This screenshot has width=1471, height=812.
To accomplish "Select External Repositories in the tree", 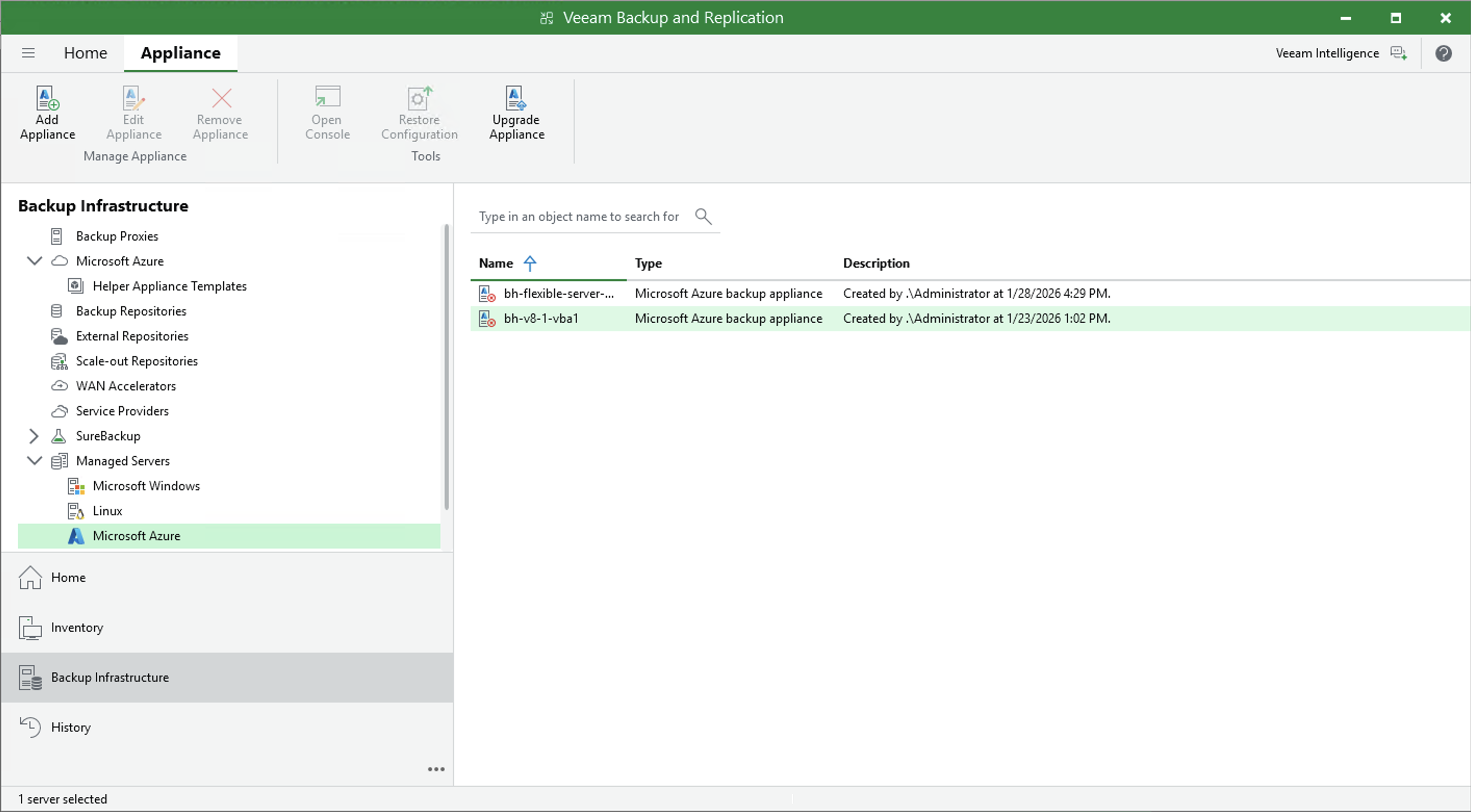I will [132, 336].
